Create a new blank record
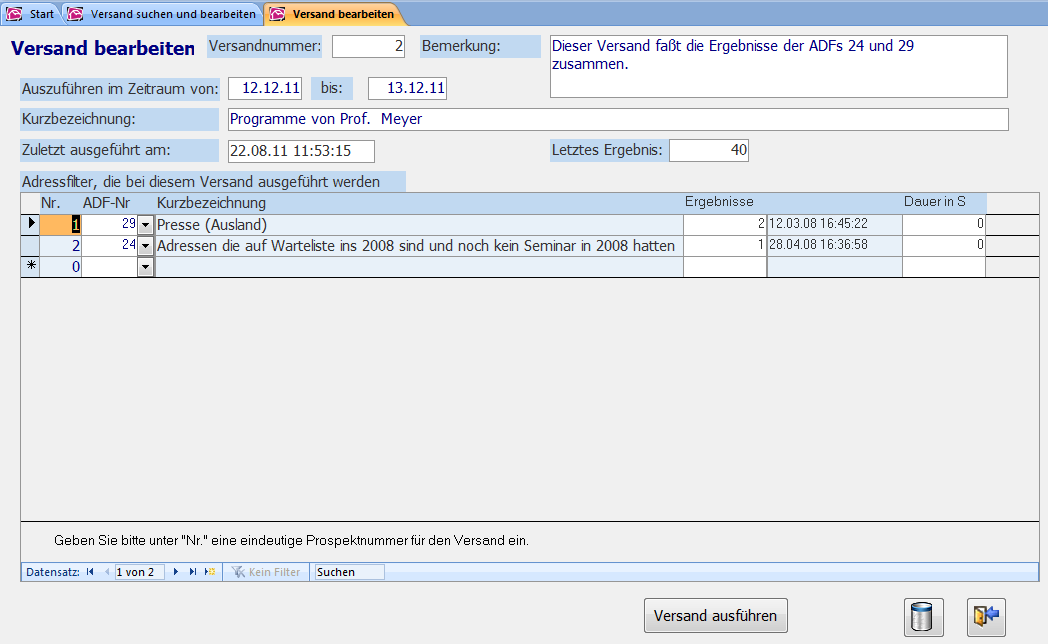 [209, 572]
